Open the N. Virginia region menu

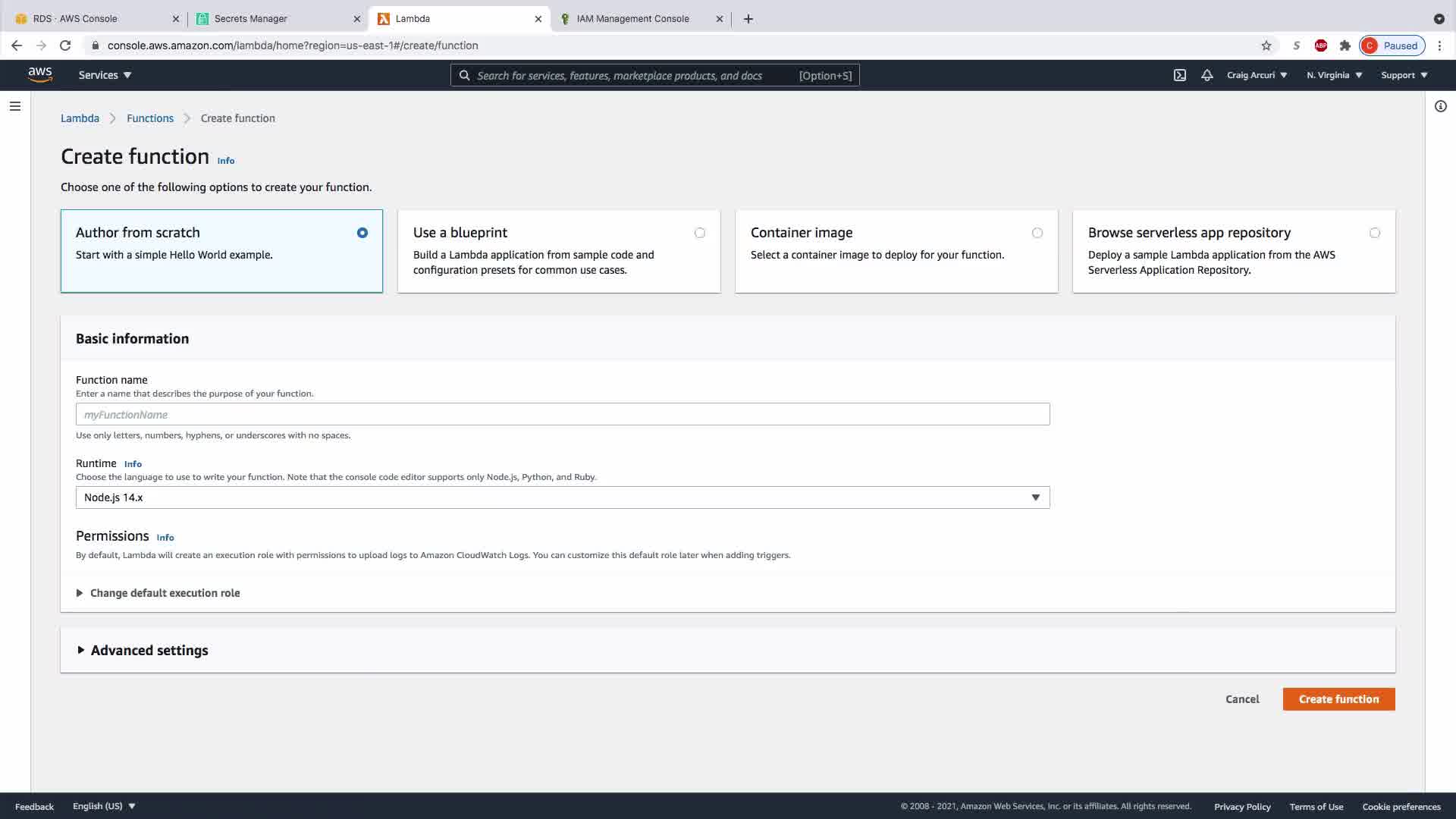[1334, 75]
